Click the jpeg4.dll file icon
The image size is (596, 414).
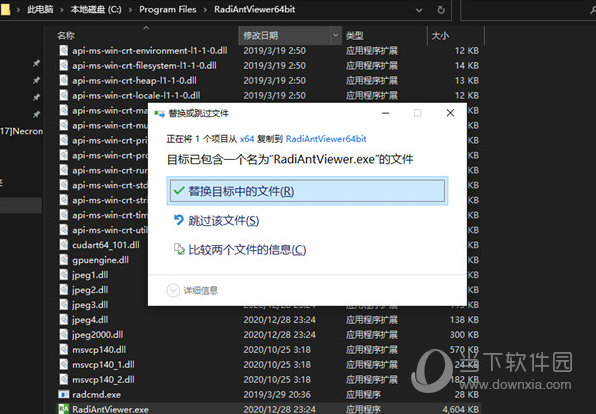pos(63,320)
